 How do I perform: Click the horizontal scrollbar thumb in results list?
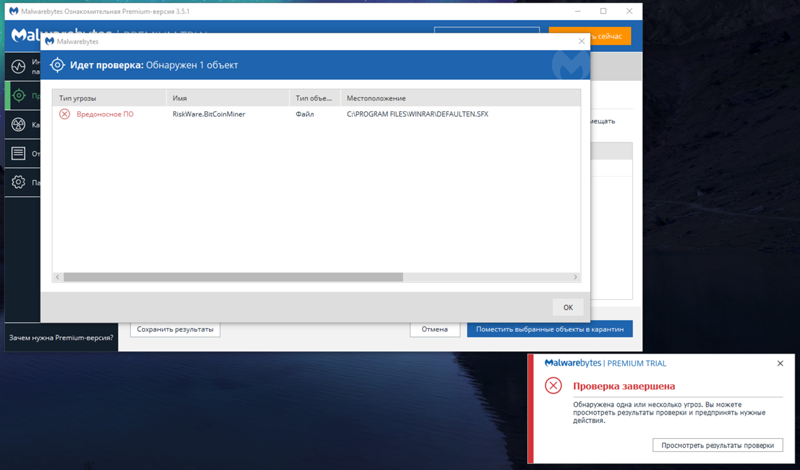pyautogui.click(x=233, y=277)
